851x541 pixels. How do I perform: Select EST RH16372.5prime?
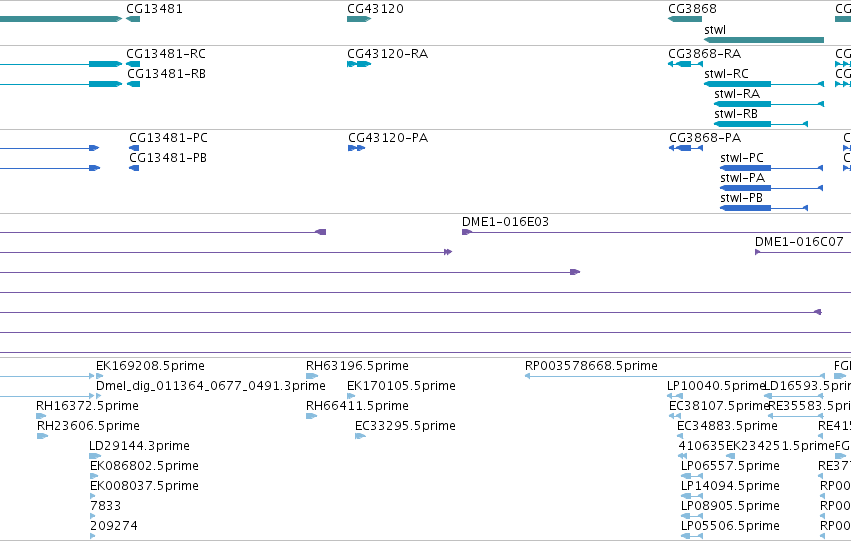click(x=41, y=416)
